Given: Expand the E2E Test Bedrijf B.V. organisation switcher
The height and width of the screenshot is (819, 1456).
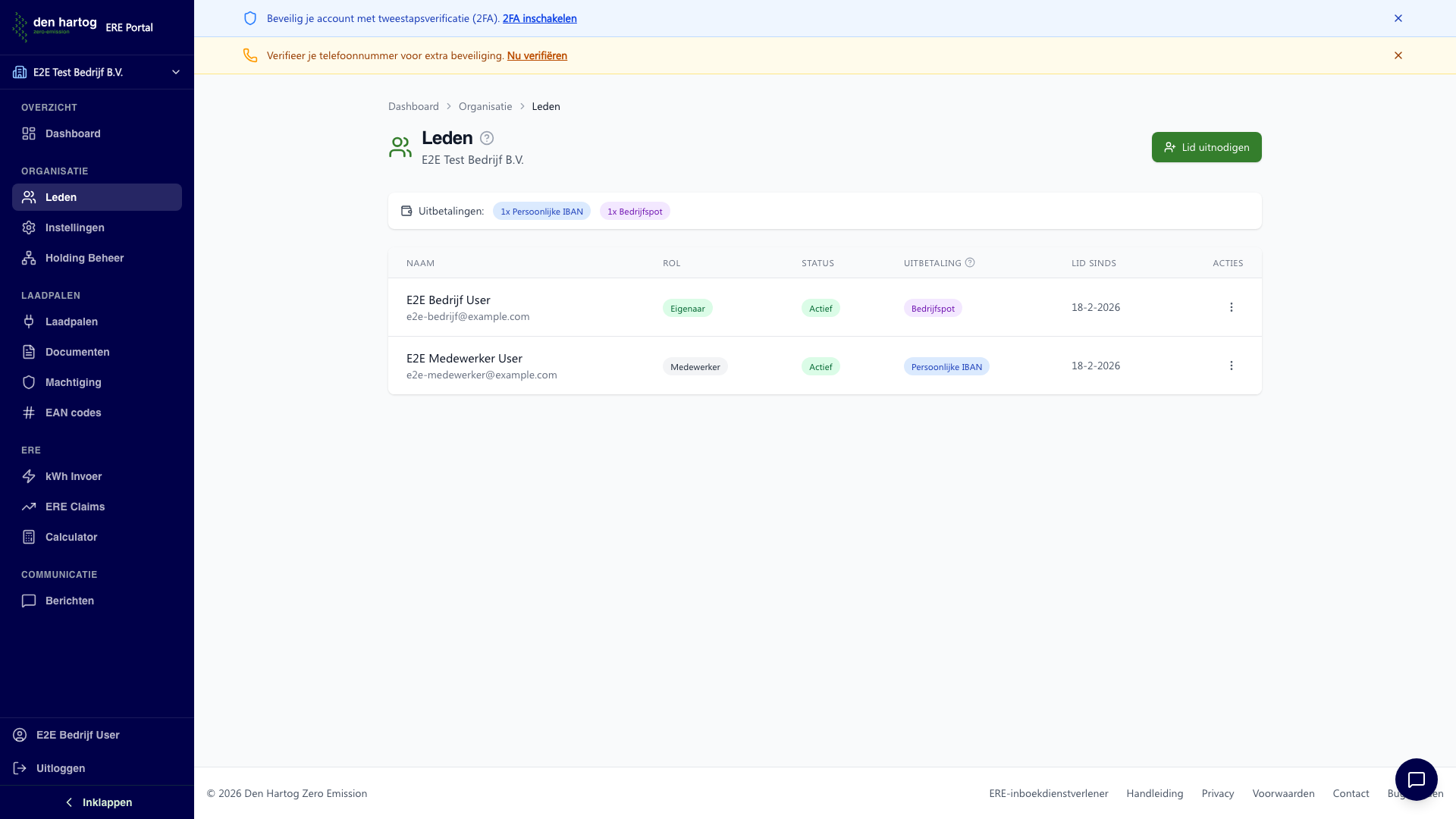Looking at the screenshot, I should point(97,72).
